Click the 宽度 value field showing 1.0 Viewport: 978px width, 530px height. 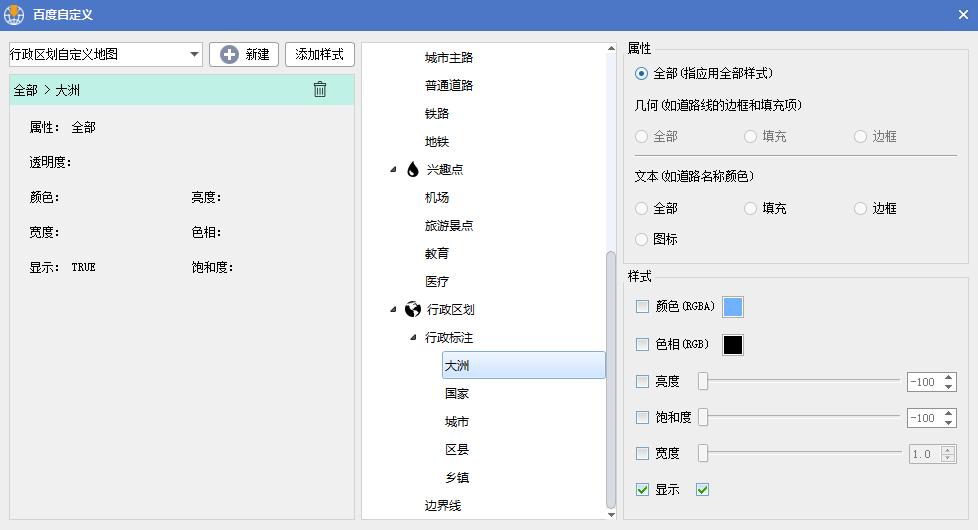click(x=924, y=454)
